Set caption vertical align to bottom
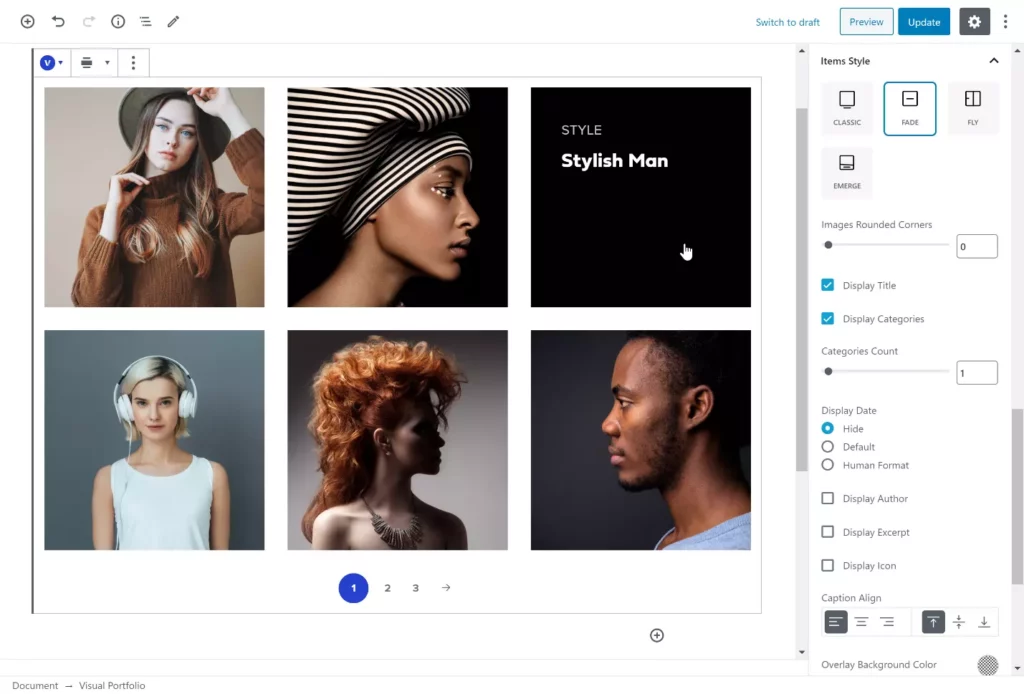 pyautogui.click(x=984, y=622)
